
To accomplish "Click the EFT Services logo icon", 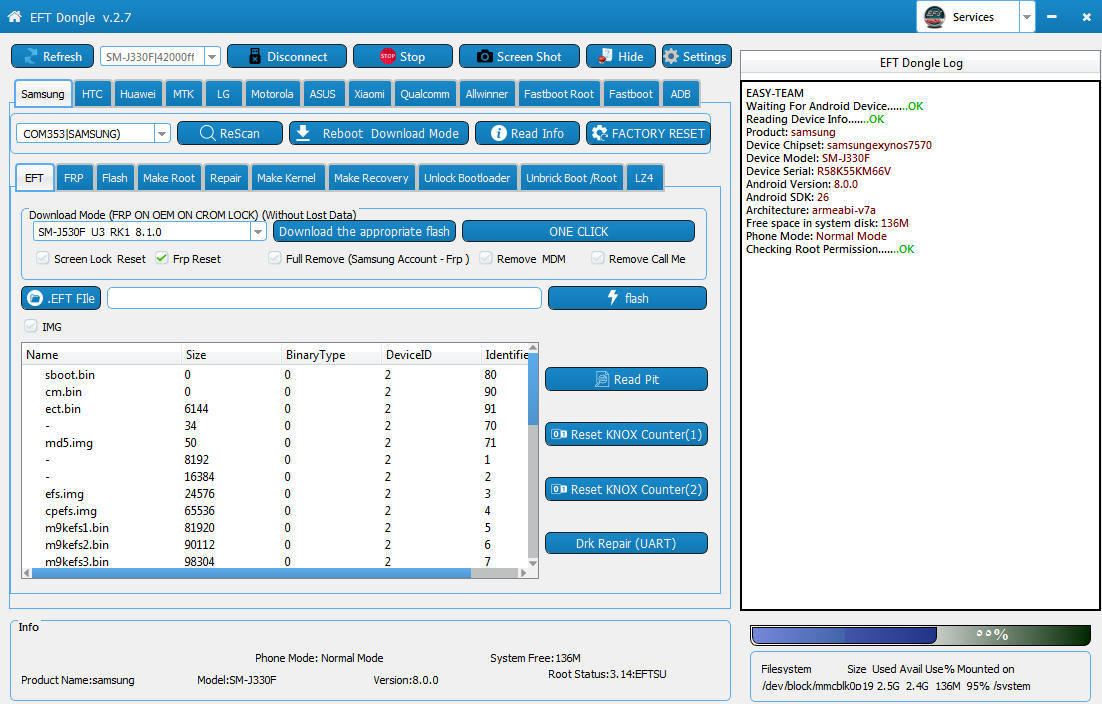I will (934, 16).
